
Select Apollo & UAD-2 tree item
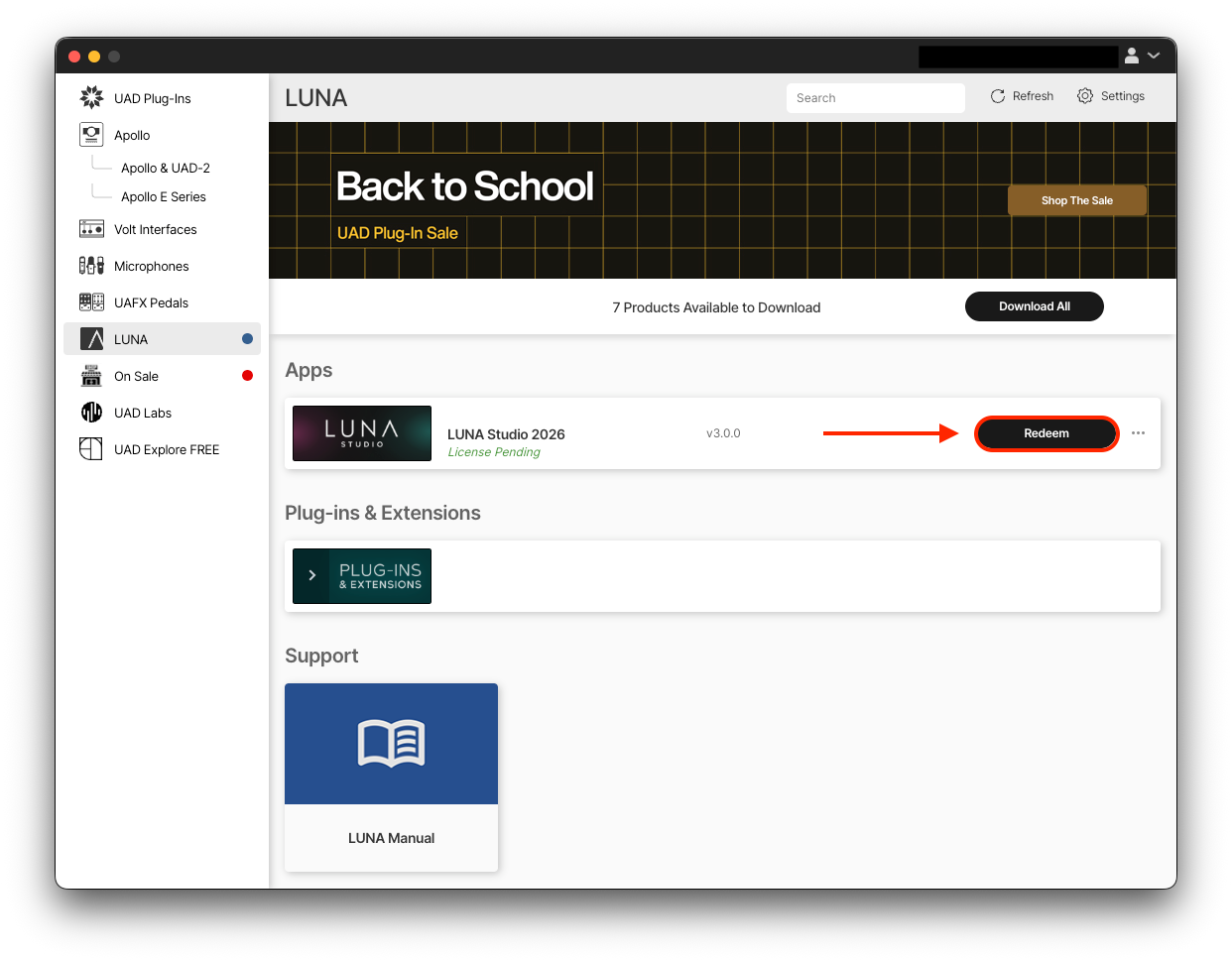pos(166,168)
